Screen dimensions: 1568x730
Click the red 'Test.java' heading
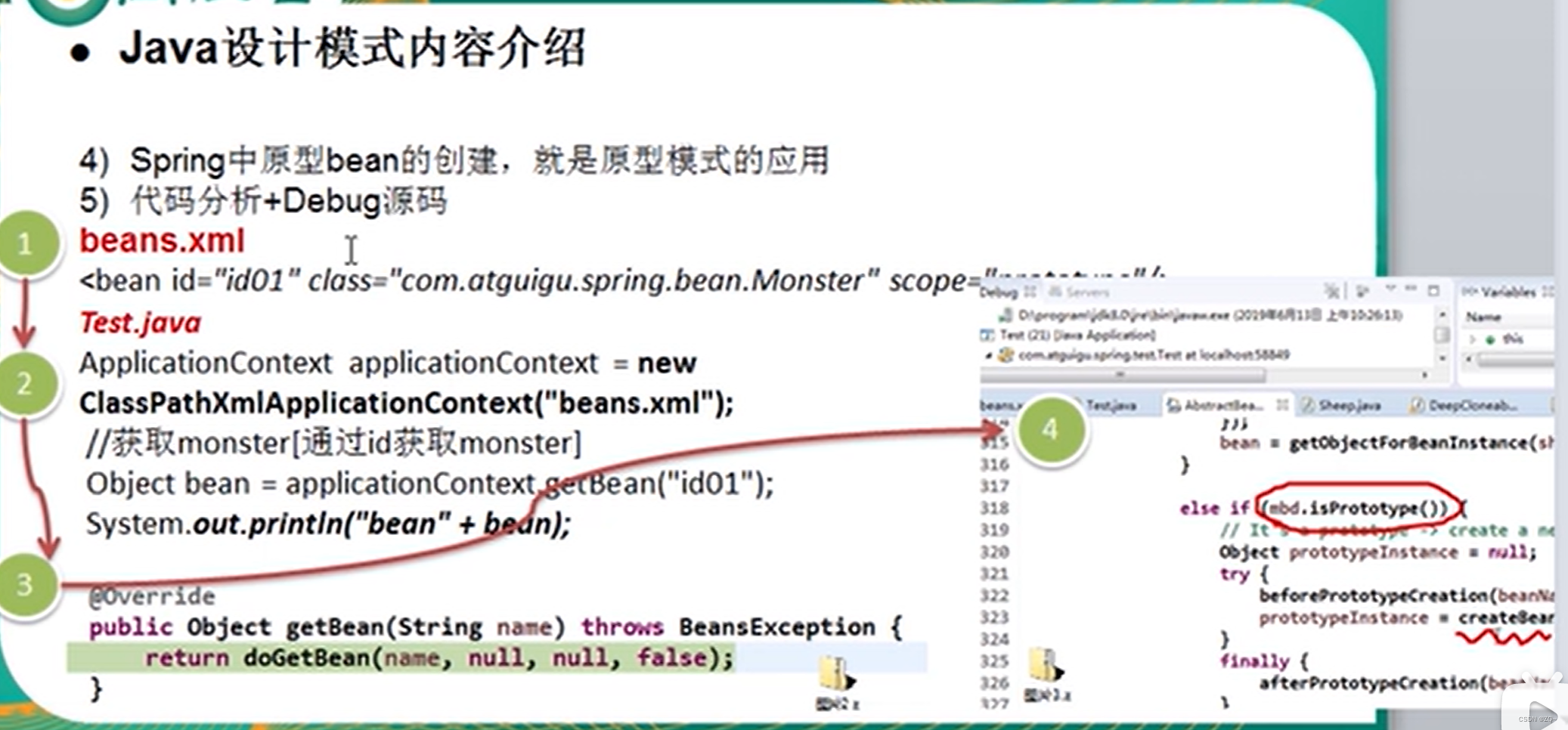pyautogui.click(x=141, y=323)
